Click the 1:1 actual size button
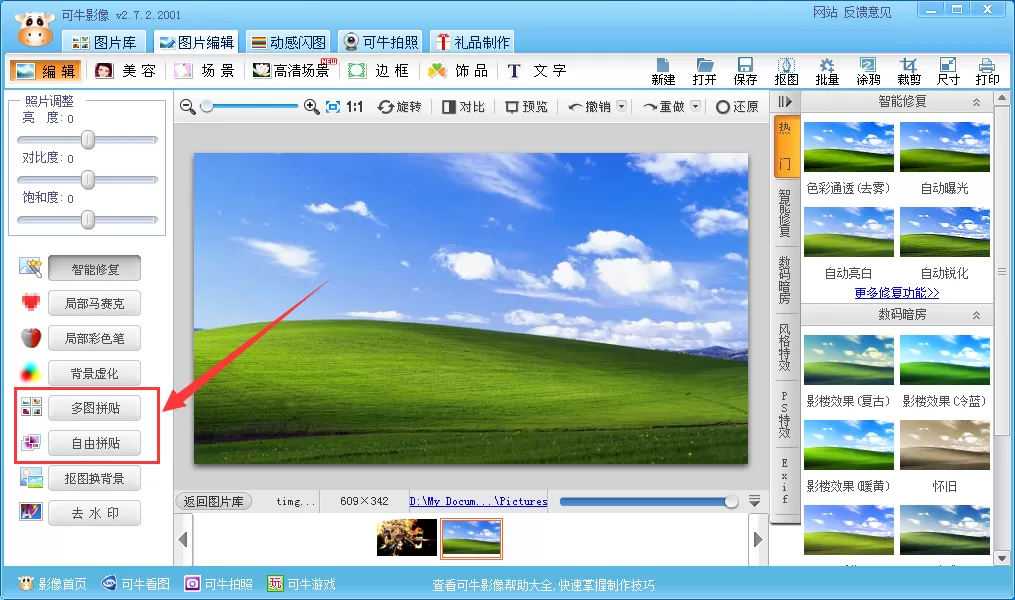 pos(354,107)
